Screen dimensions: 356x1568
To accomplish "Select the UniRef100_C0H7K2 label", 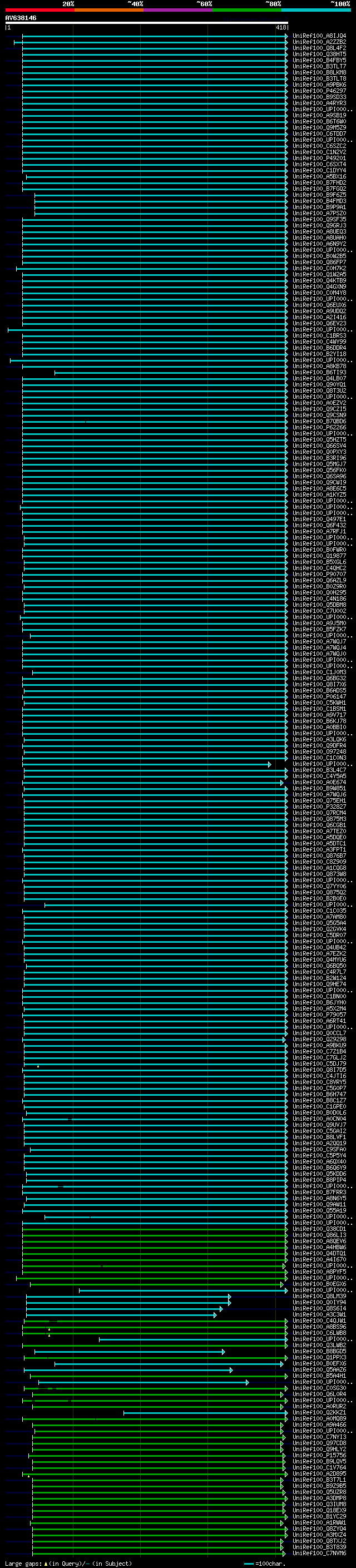I will click(x=319, y=269).
